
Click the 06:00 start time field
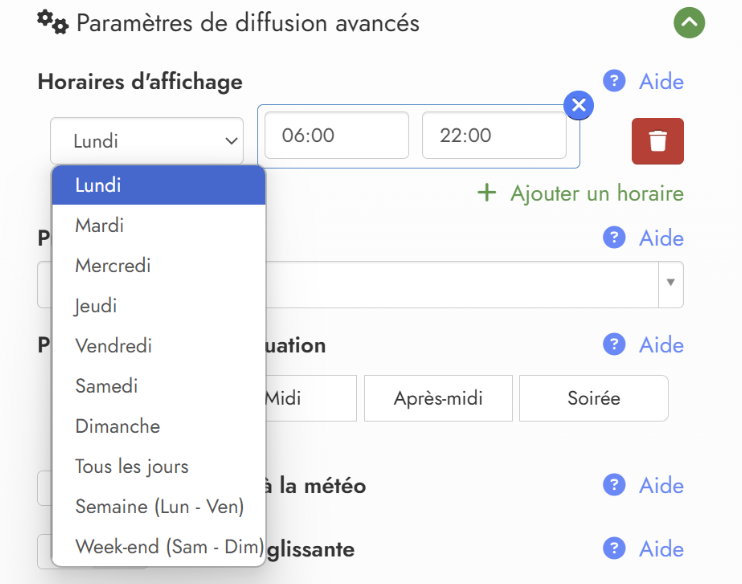click(x=335, y=135)
